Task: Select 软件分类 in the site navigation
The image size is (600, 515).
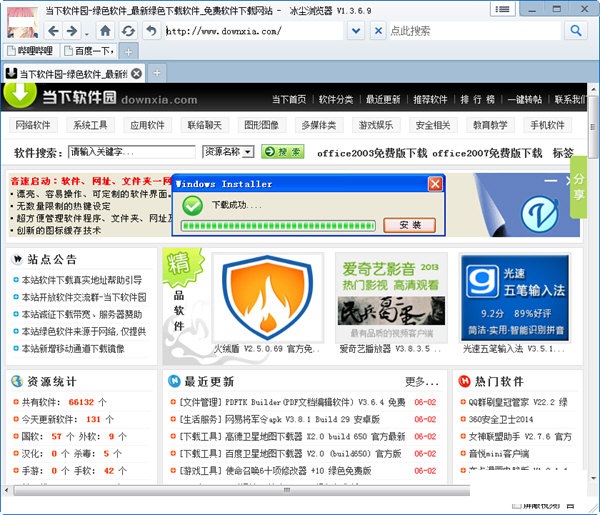Action: point(336,99)
